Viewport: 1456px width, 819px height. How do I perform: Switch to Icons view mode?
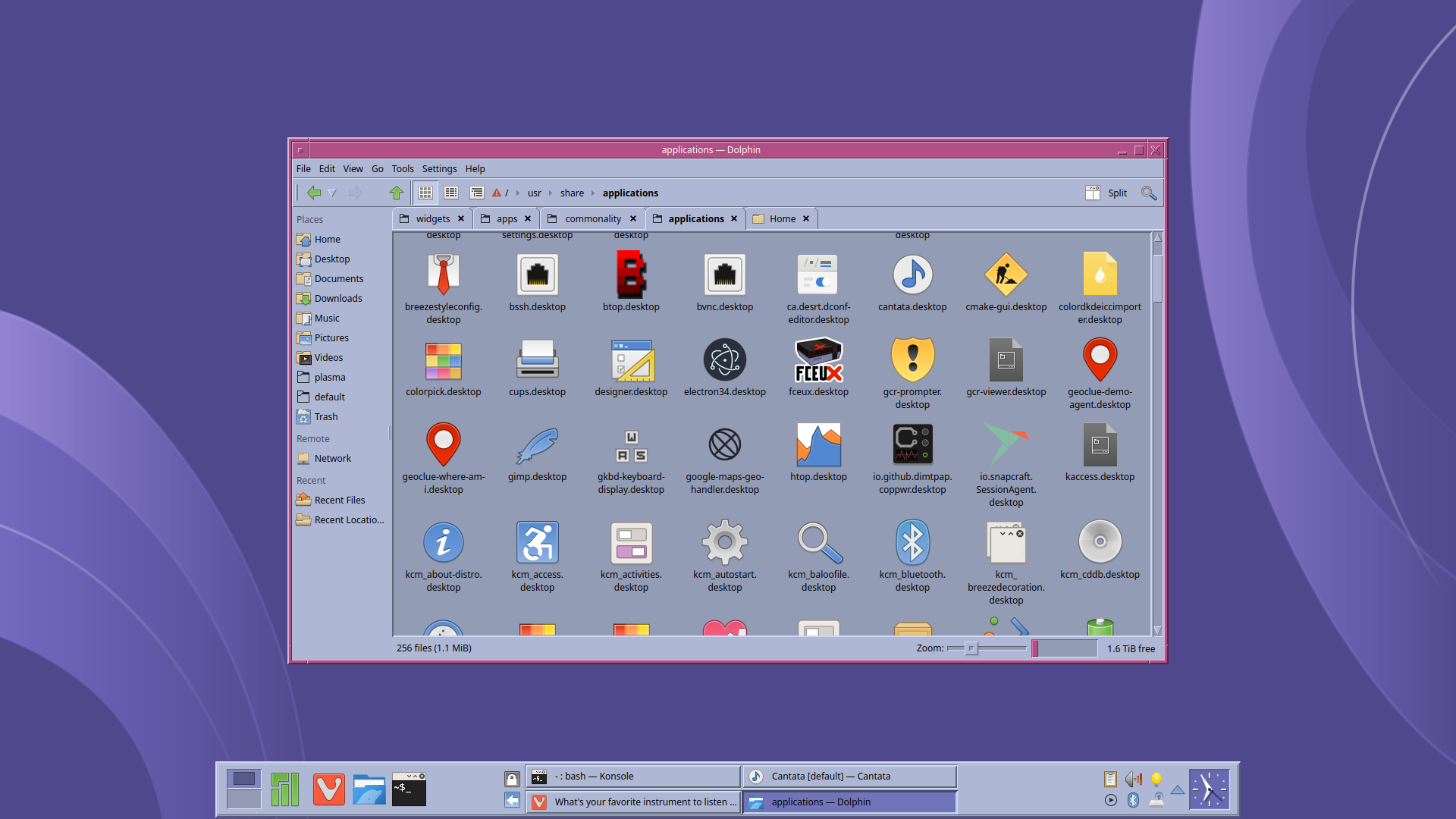point(425,193)
